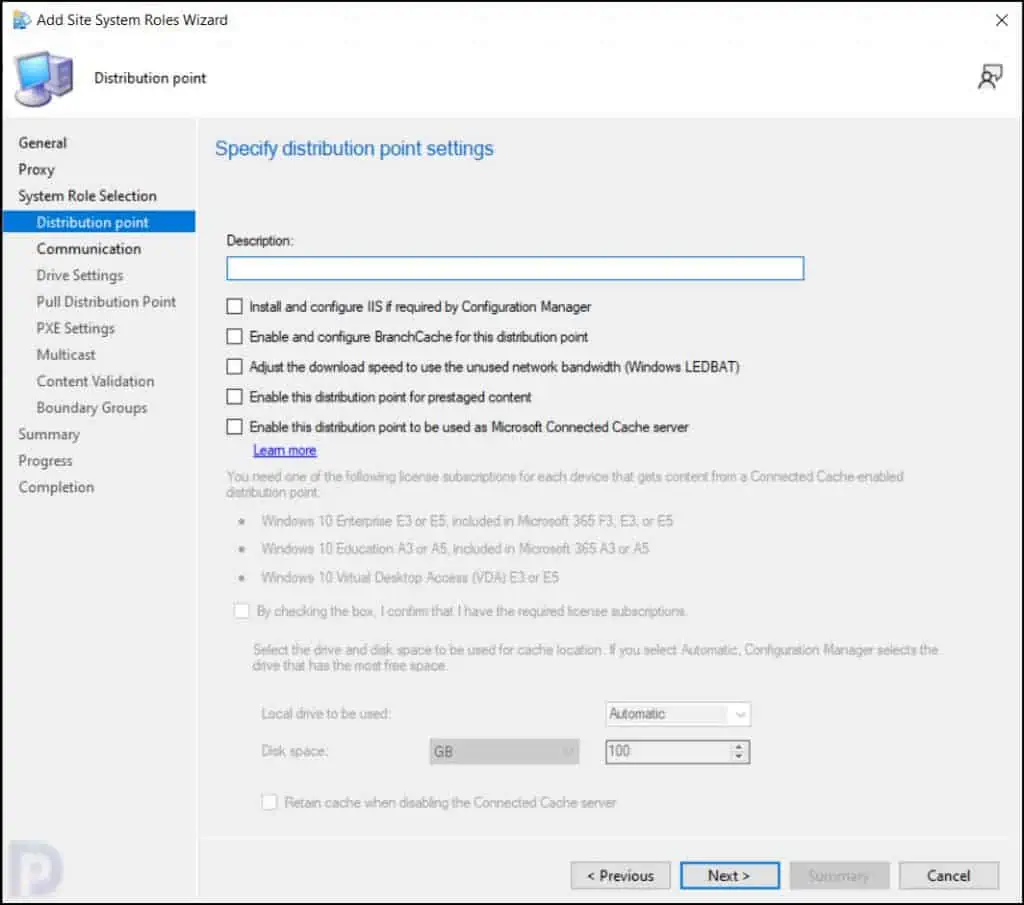Click the 'Windows 10 Virtual Desktop Access' line
The image size is (1024, 905).
pos(410,577)
